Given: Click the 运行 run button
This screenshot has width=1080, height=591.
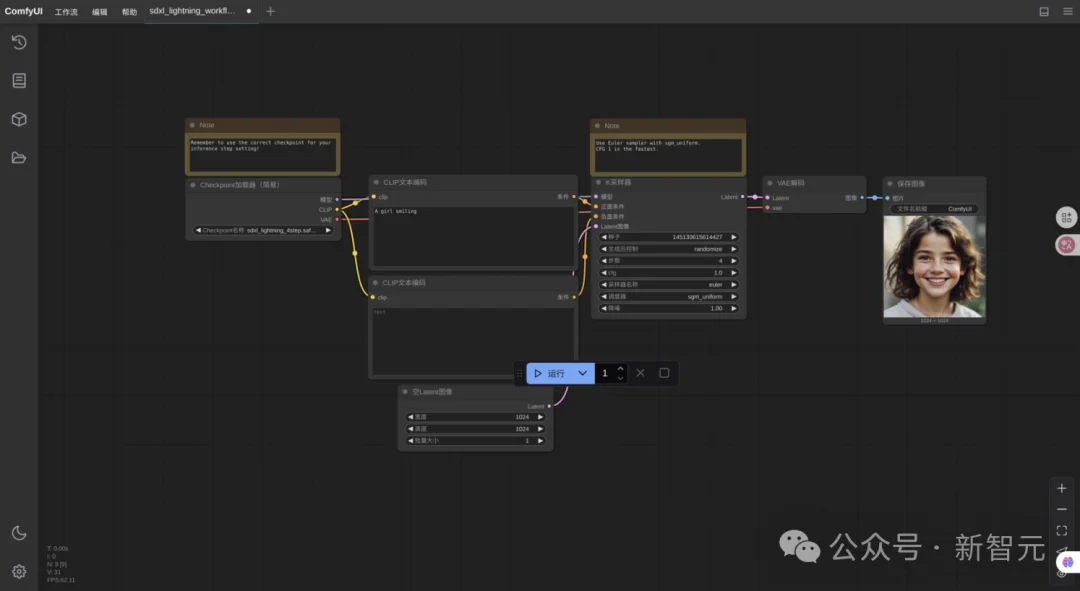Looking at the screenshot, I should tap(550, 373).
